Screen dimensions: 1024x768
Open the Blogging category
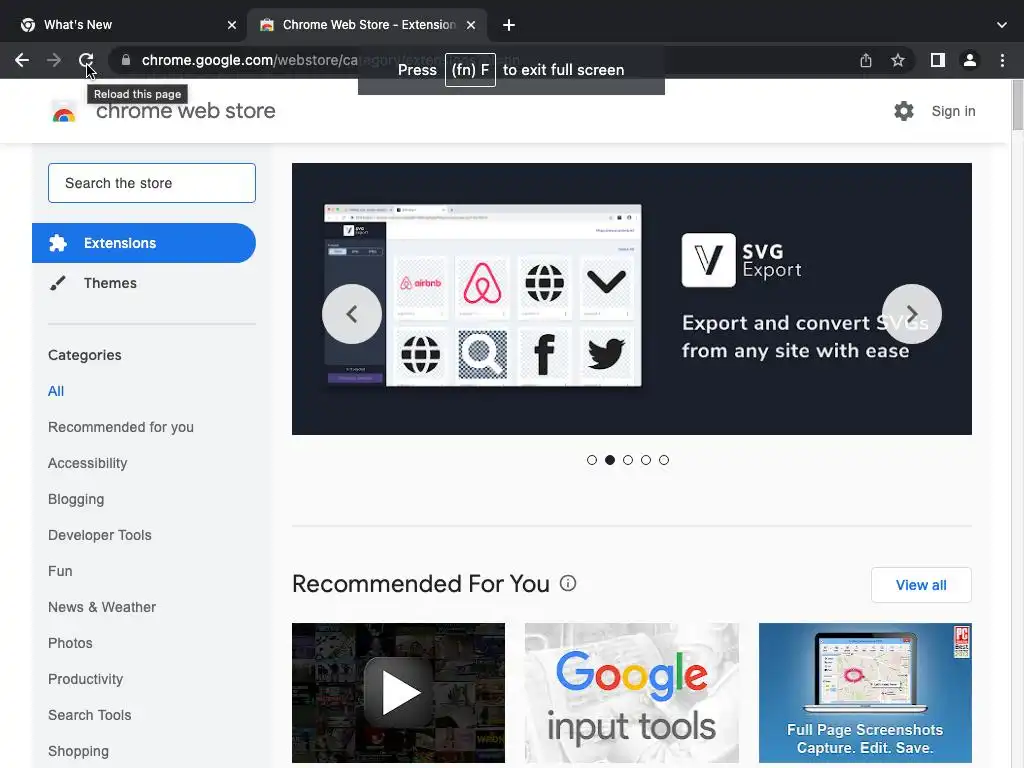pos(76,499)
